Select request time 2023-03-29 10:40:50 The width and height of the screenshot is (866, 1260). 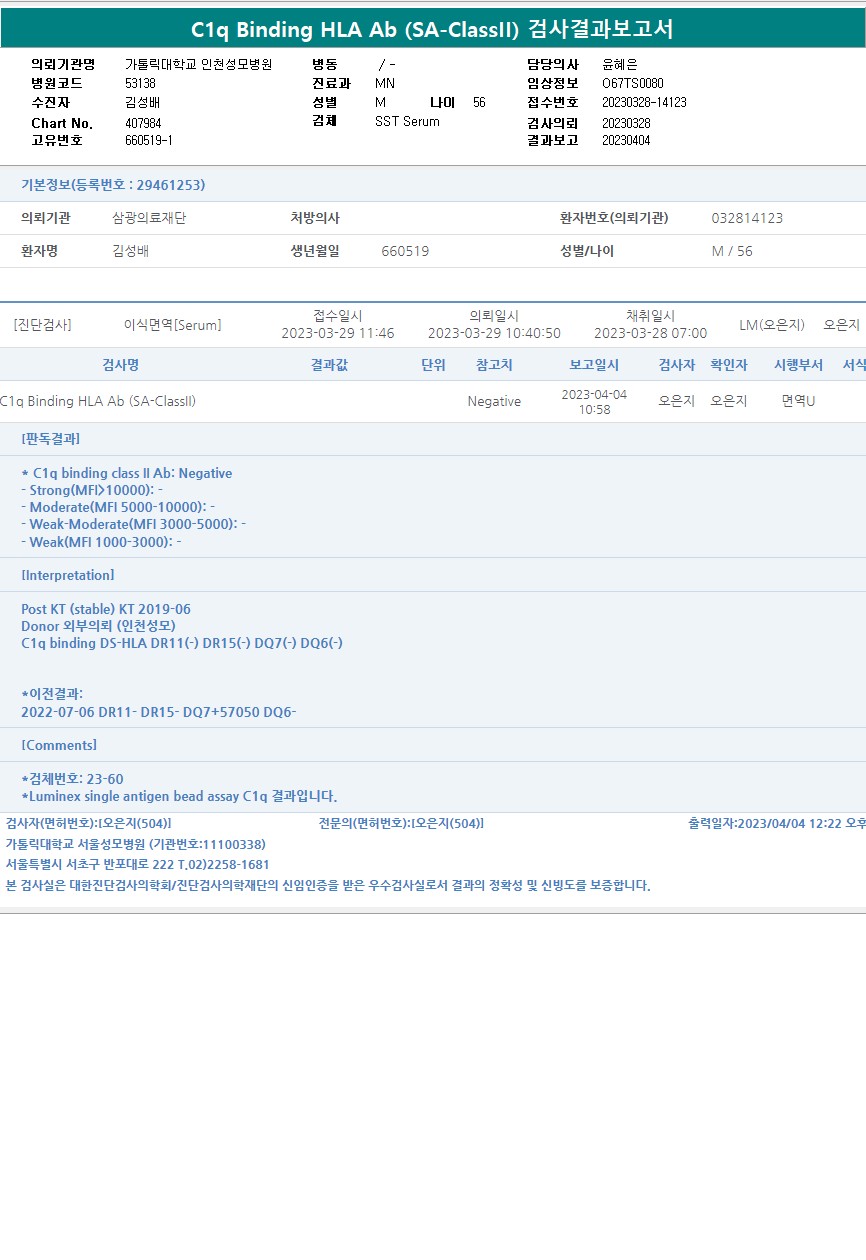coord(494,333)
